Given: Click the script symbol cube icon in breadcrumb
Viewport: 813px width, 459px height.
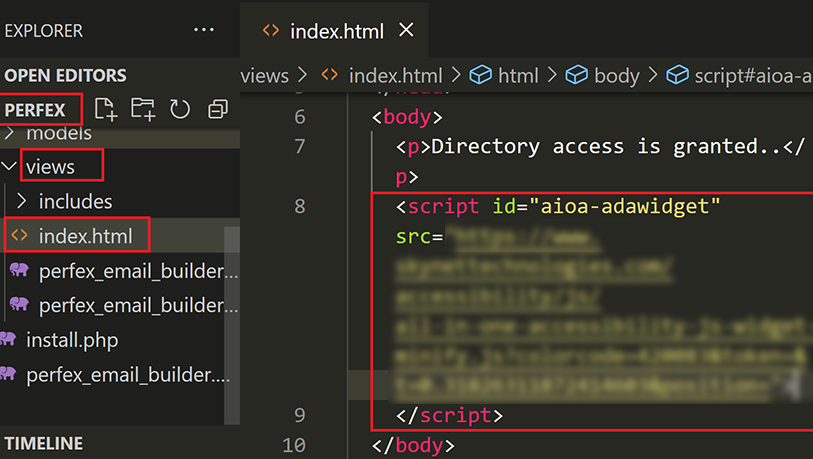Looking at the screenshot, I should coord(677,75).
